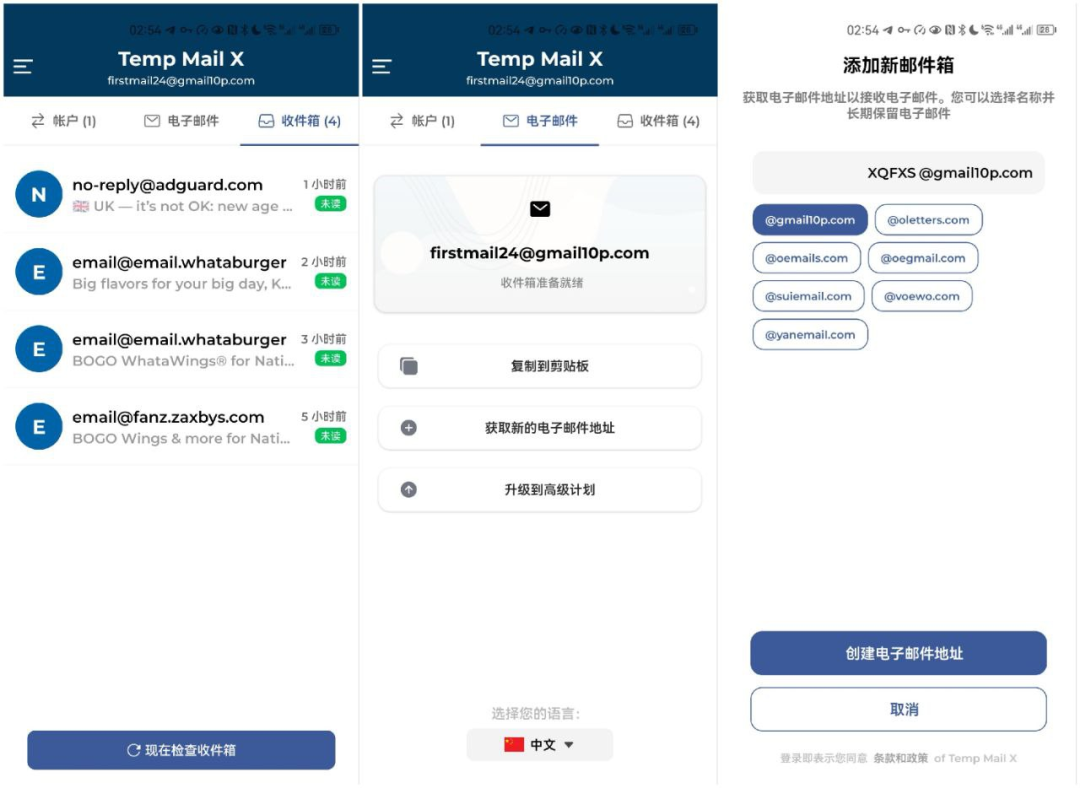Open 收件箱 (4) tab in middle screen
Viewport: 1080px width, 788px height.
(658, 121)
